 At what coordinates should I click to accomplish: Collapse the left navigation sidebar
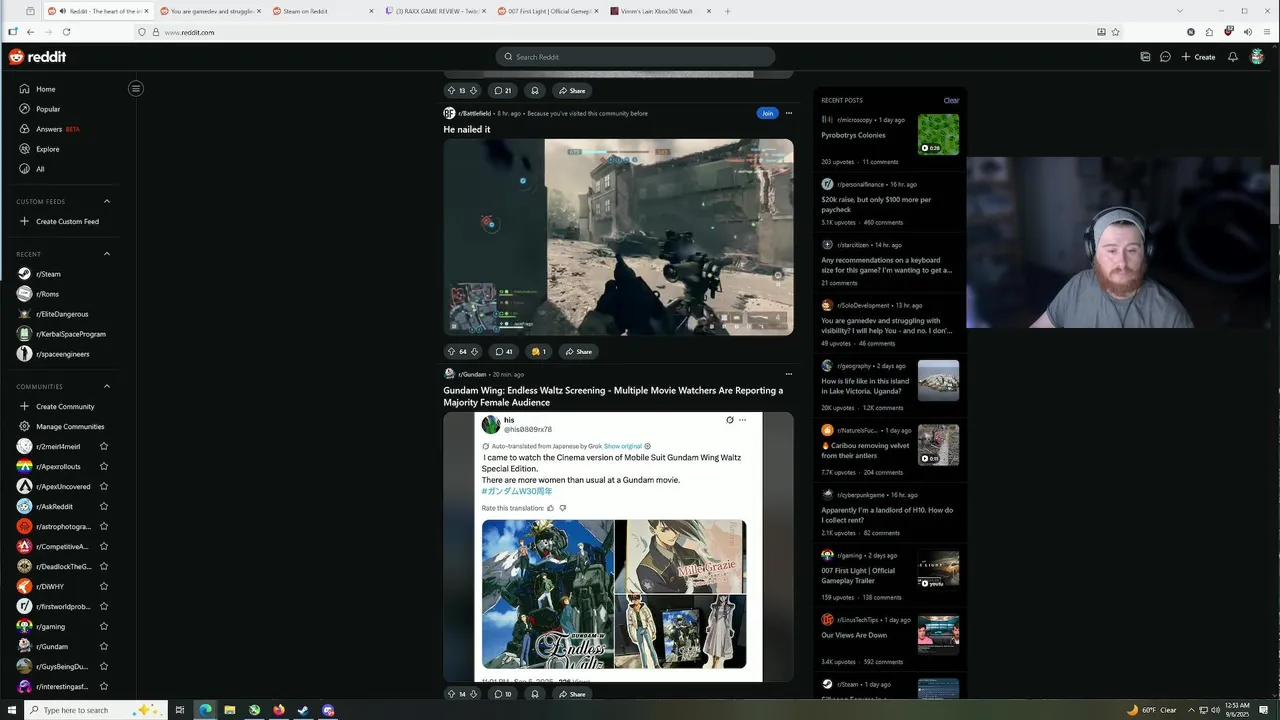click(x=136, y=89)
